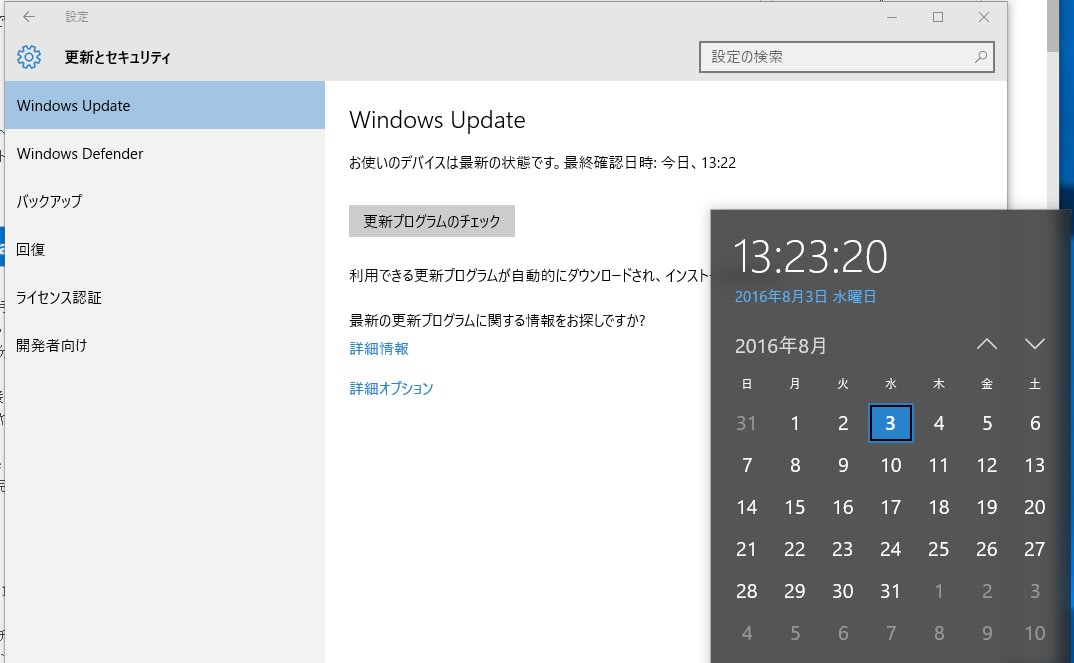Open the バックアップ section
This screenshot has height=663, width=1074.
tap(164, 201)
